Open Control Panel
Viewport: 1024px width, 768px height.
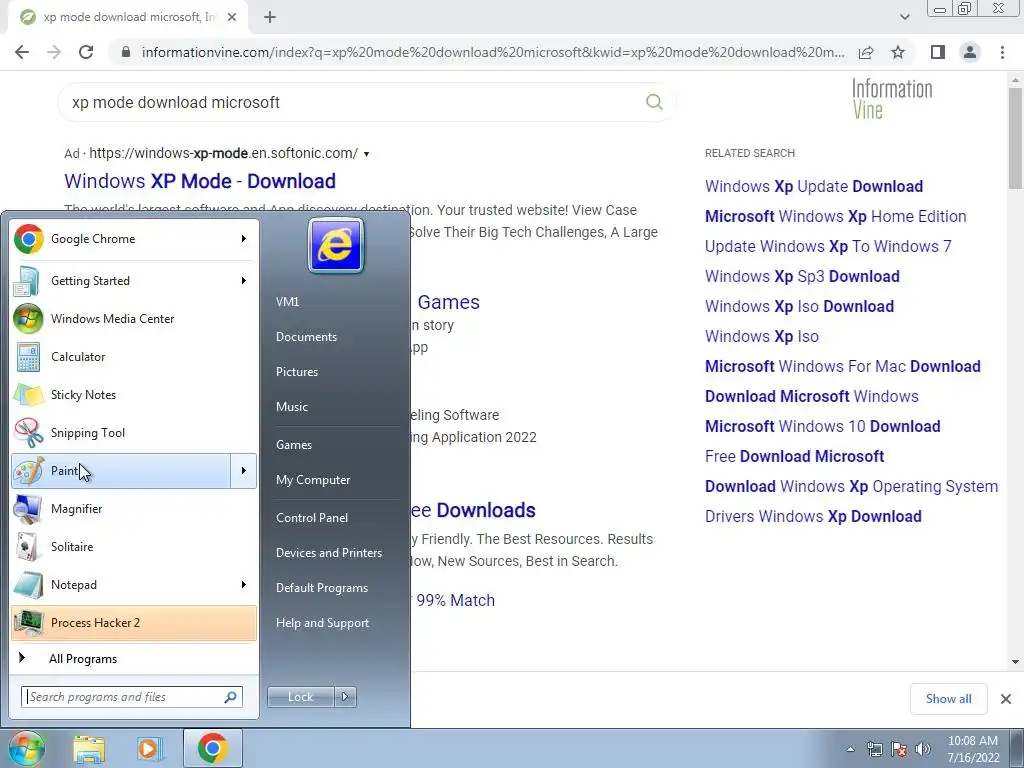(312, 518)
